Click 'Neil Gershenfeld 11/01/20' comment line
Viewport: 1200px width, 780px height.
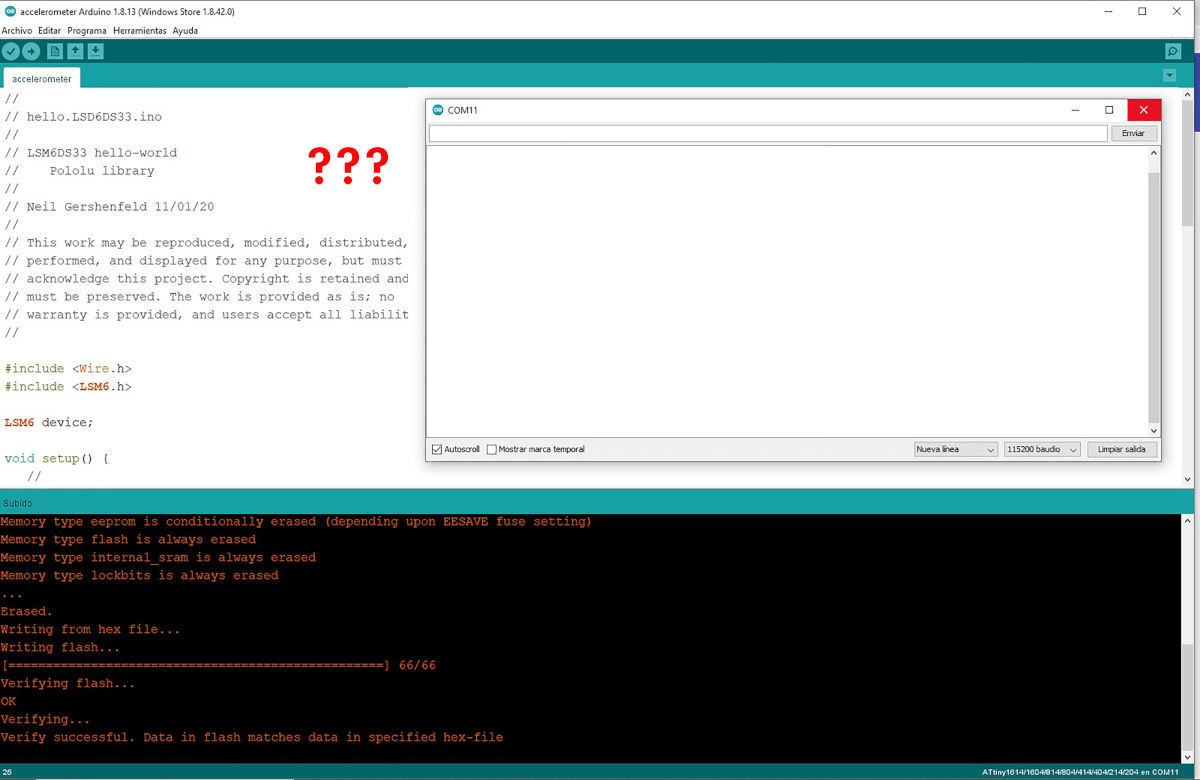(x=109, y=207)
